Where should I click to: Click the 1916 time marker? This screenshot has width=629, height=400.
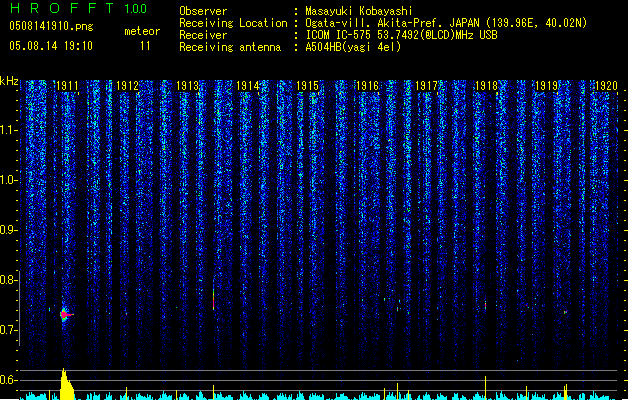pos(367,86)
